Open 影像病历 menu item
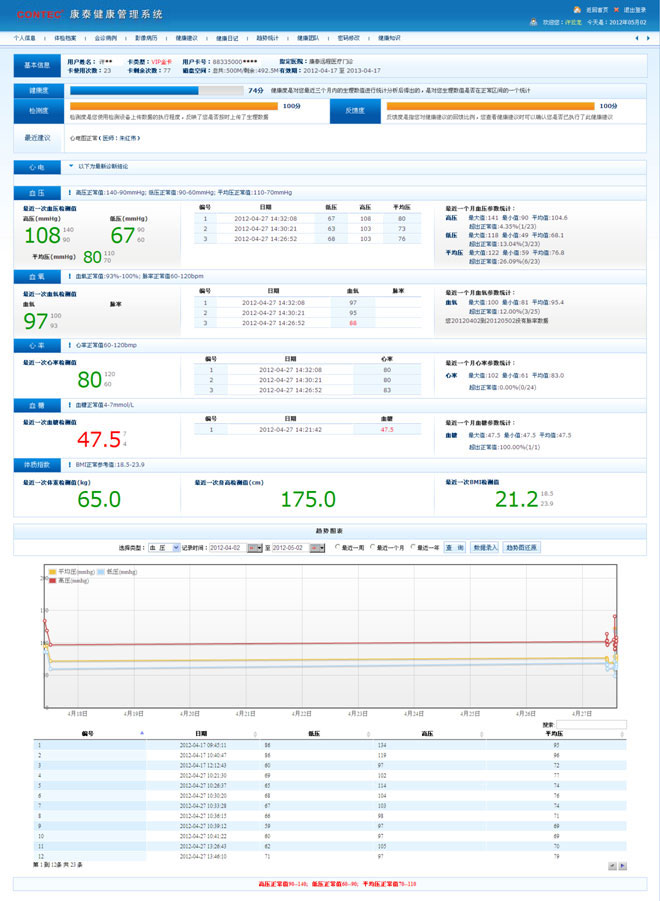The image size is (660, 901). point(146,38)
